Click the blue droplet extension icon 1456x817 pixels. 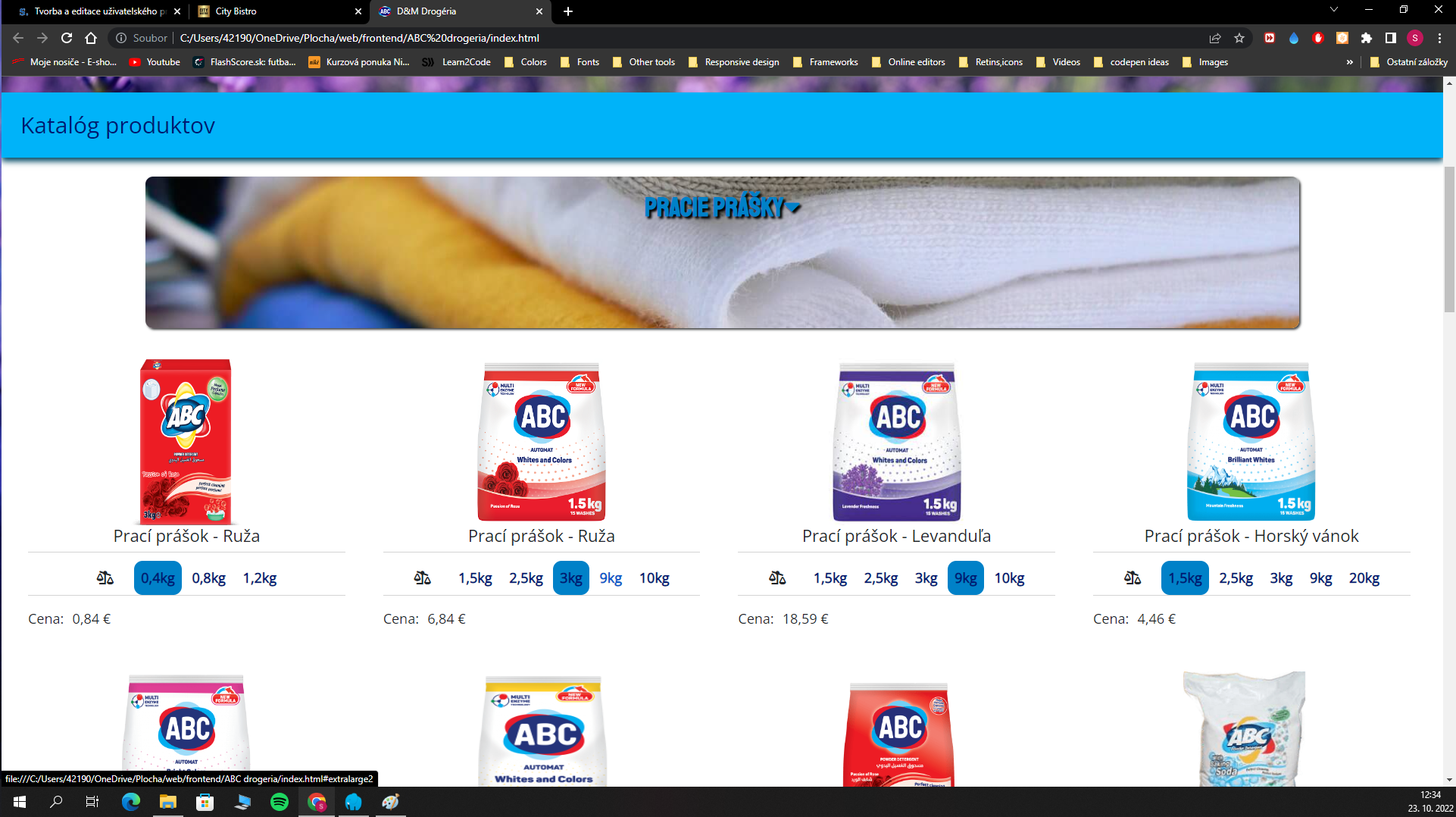[1294, 38]
